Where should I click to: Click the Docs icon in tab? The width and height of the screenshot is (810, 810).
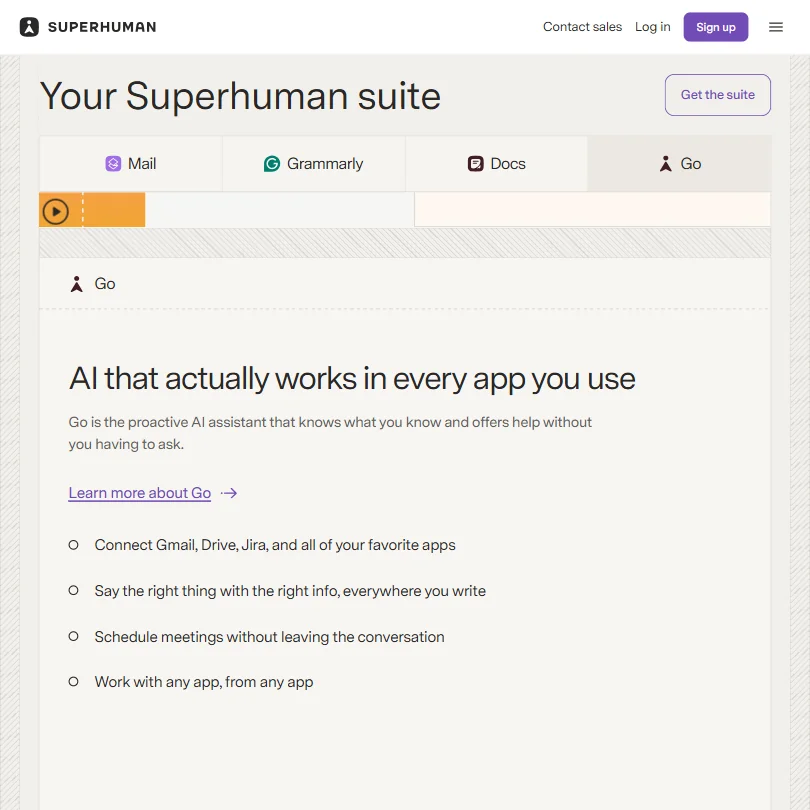(475, 164)
